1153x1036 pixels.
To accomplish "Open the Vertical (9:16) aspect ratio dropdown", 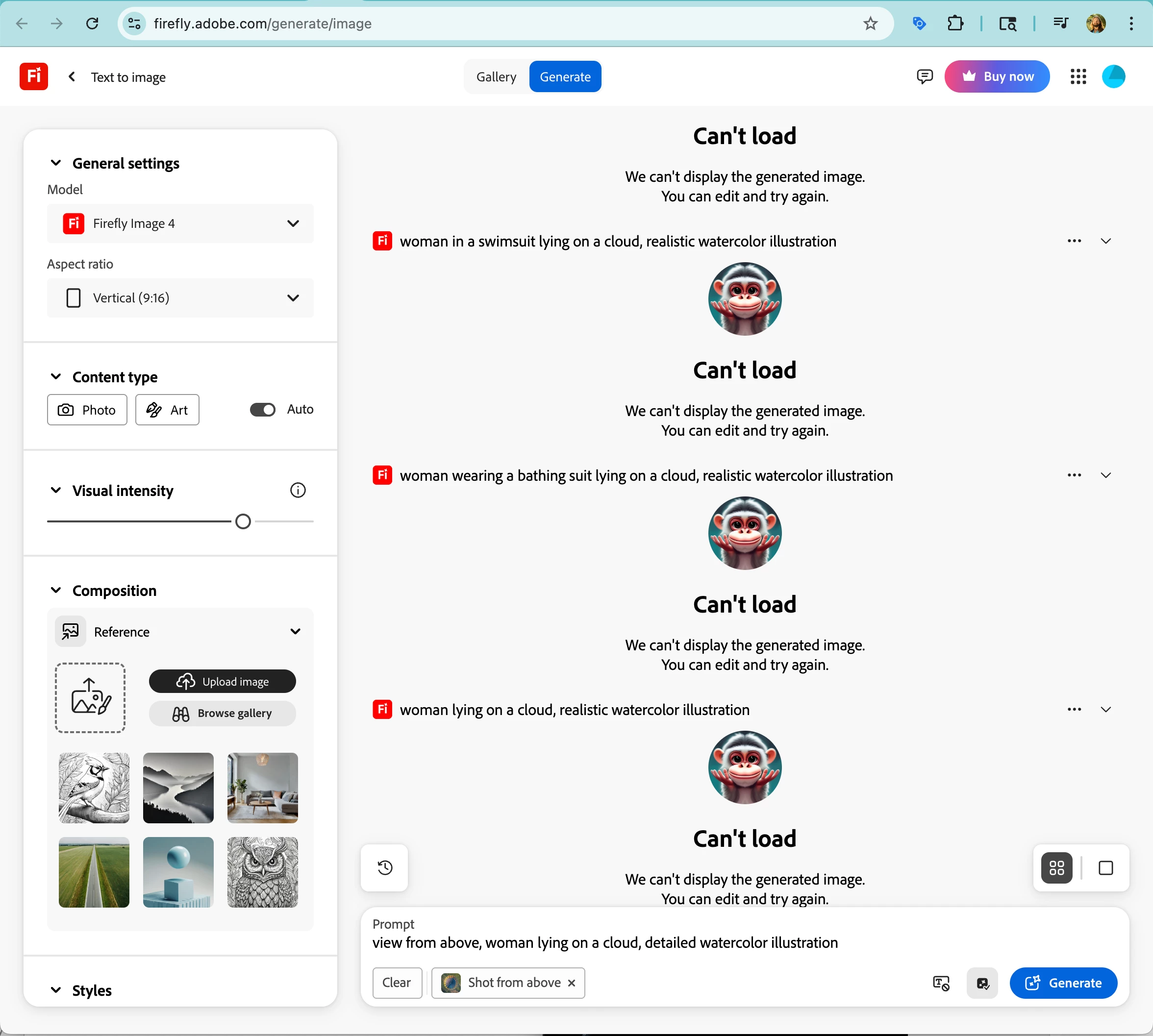I will pos(180,297).
